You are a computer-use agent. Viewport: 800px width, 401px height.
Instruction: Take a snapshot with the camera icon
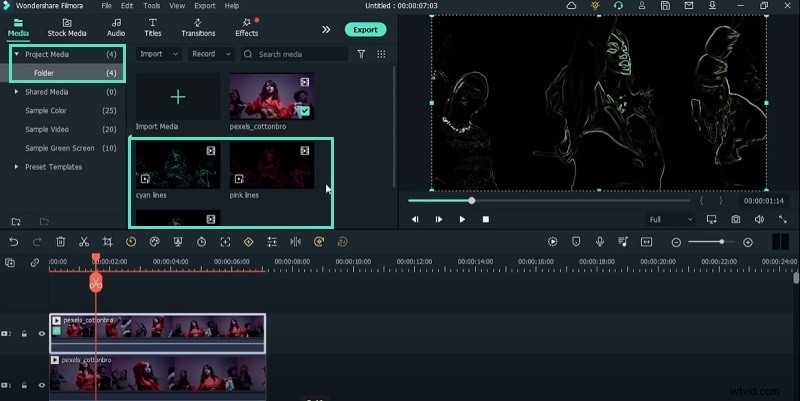(736, 219)
